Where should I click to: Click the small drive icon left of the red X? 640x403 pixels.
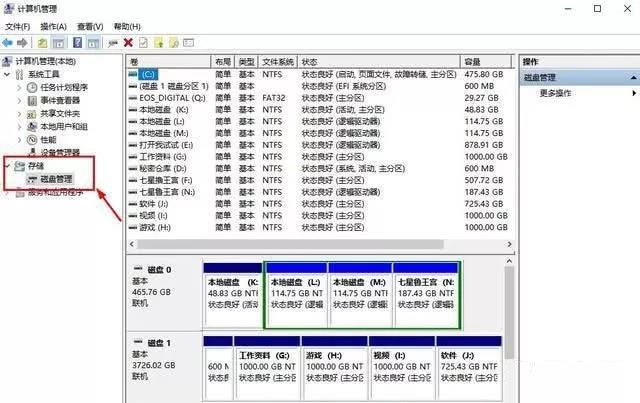pyautogui.click(x=113, y=43)
